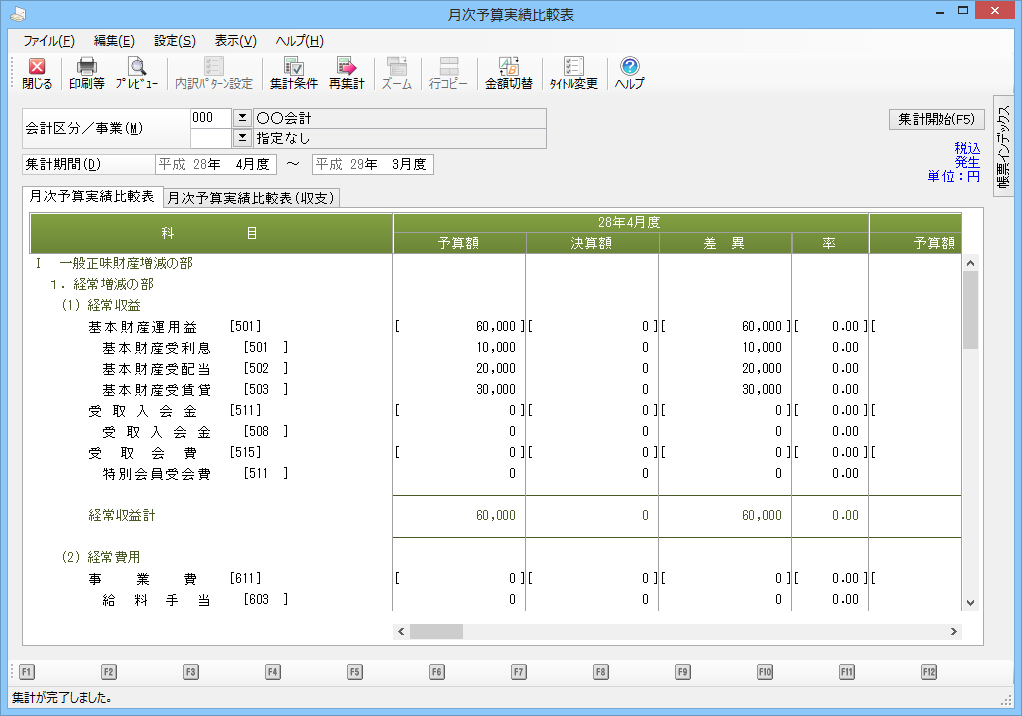Expand the 会計区分 code 000 dropdown
The height and width of the screenshot is (716, 1022).
(x=241, y=118)
